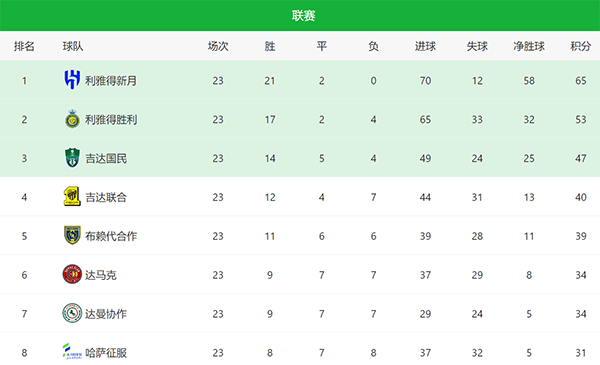Click the 达马克 red round logo
The height and width of the screenshot is (365, 600).
click(72, 274)
